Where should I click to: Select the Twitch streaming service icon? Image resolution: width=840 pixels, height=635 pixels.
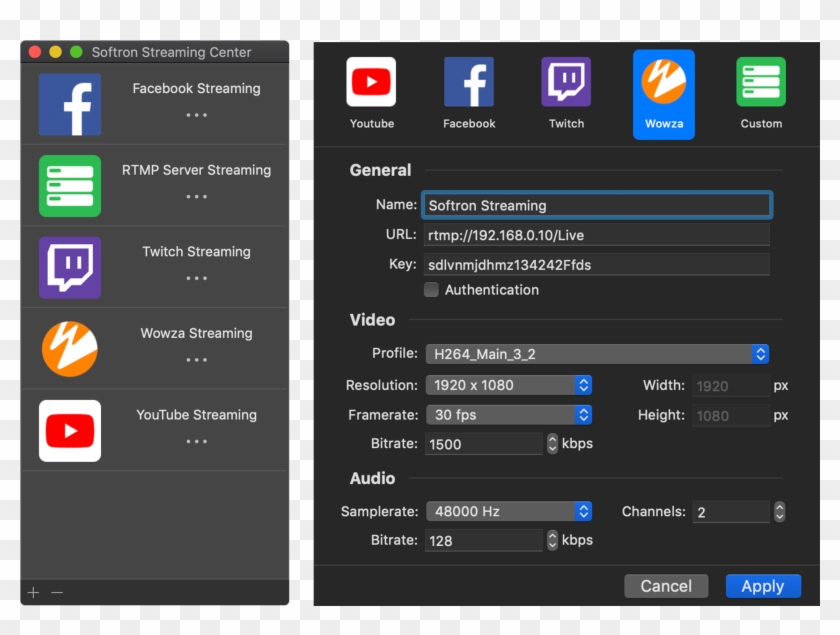pyautogui.click(x=566, y=82)
